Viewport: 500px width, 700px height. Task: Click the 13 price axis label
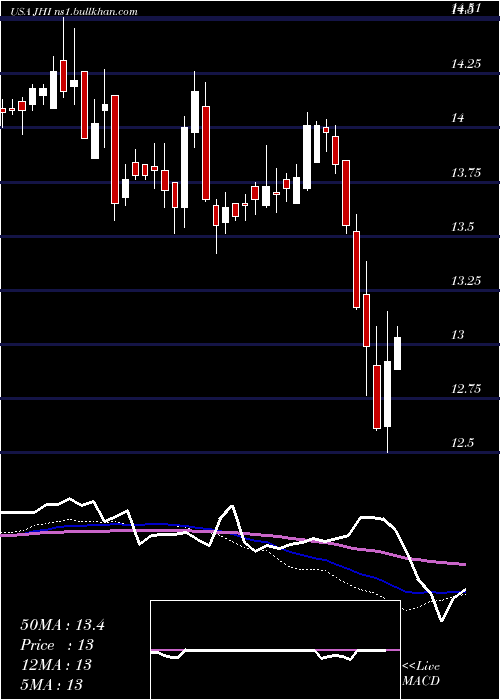point(458,334)
